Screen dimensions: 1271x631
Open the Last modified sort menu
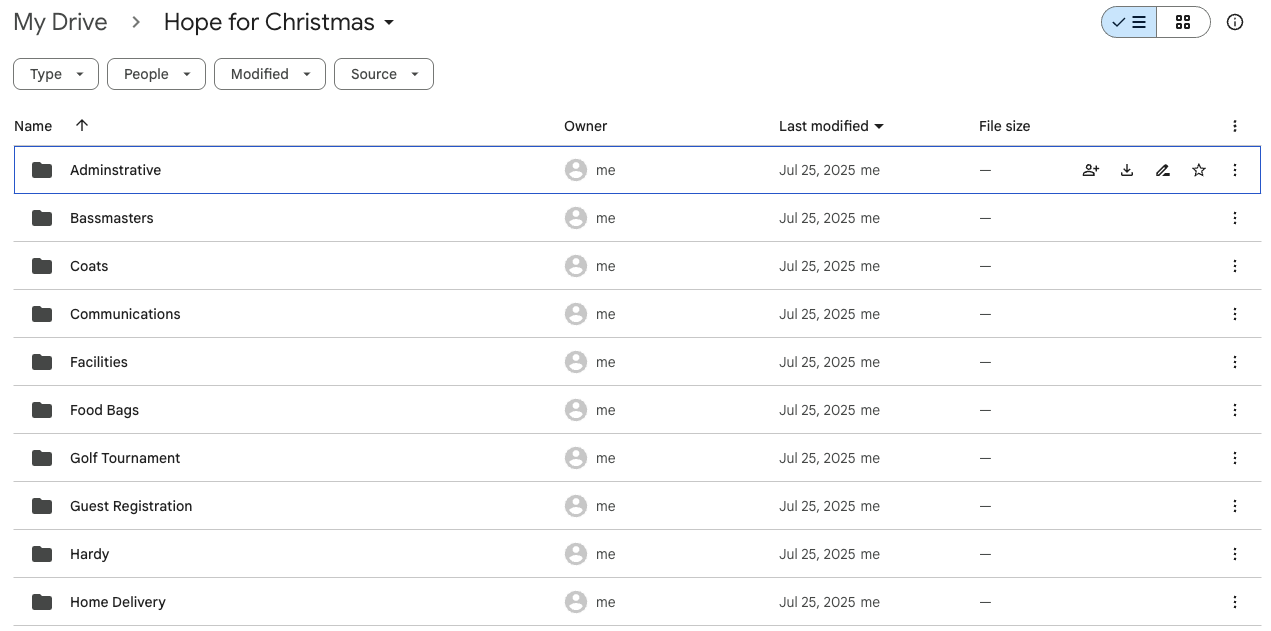tap(831, 126)
